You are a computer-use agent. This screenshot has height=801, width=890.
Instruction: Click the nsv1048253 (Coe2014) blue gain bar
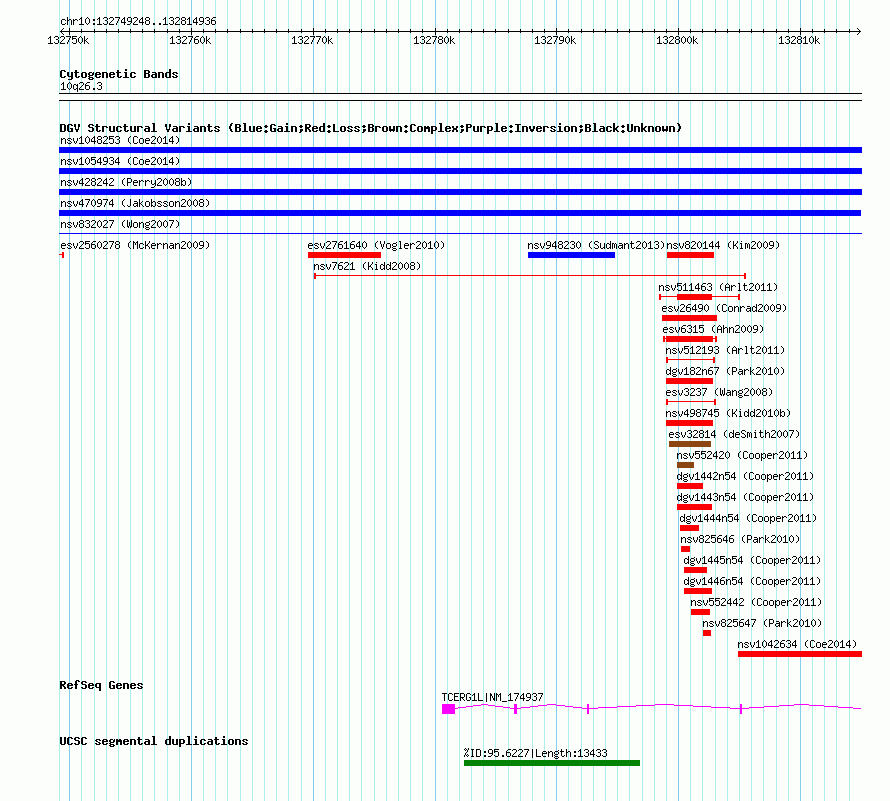(x=460, y=150)
